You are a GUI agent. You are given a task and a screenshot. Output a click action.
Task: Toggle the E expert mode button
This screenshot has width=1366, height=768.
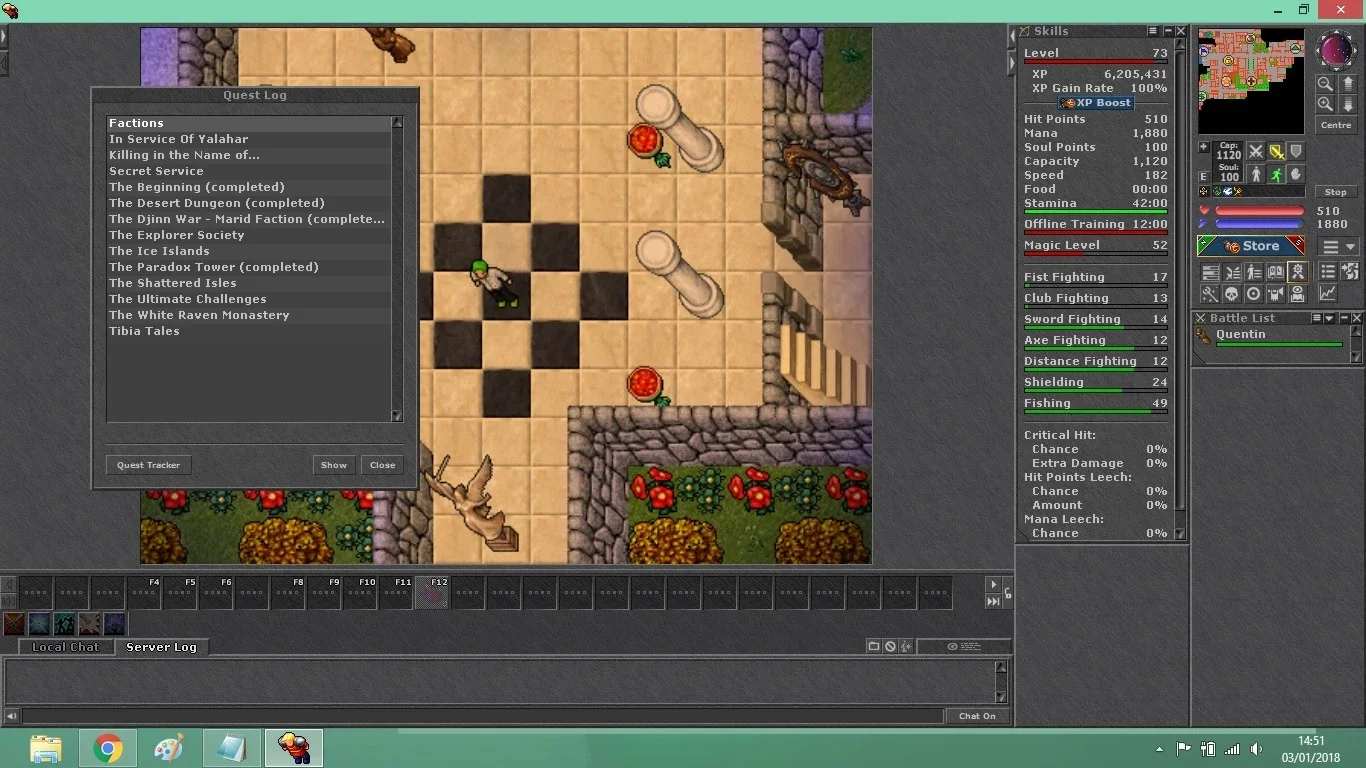1204,176
